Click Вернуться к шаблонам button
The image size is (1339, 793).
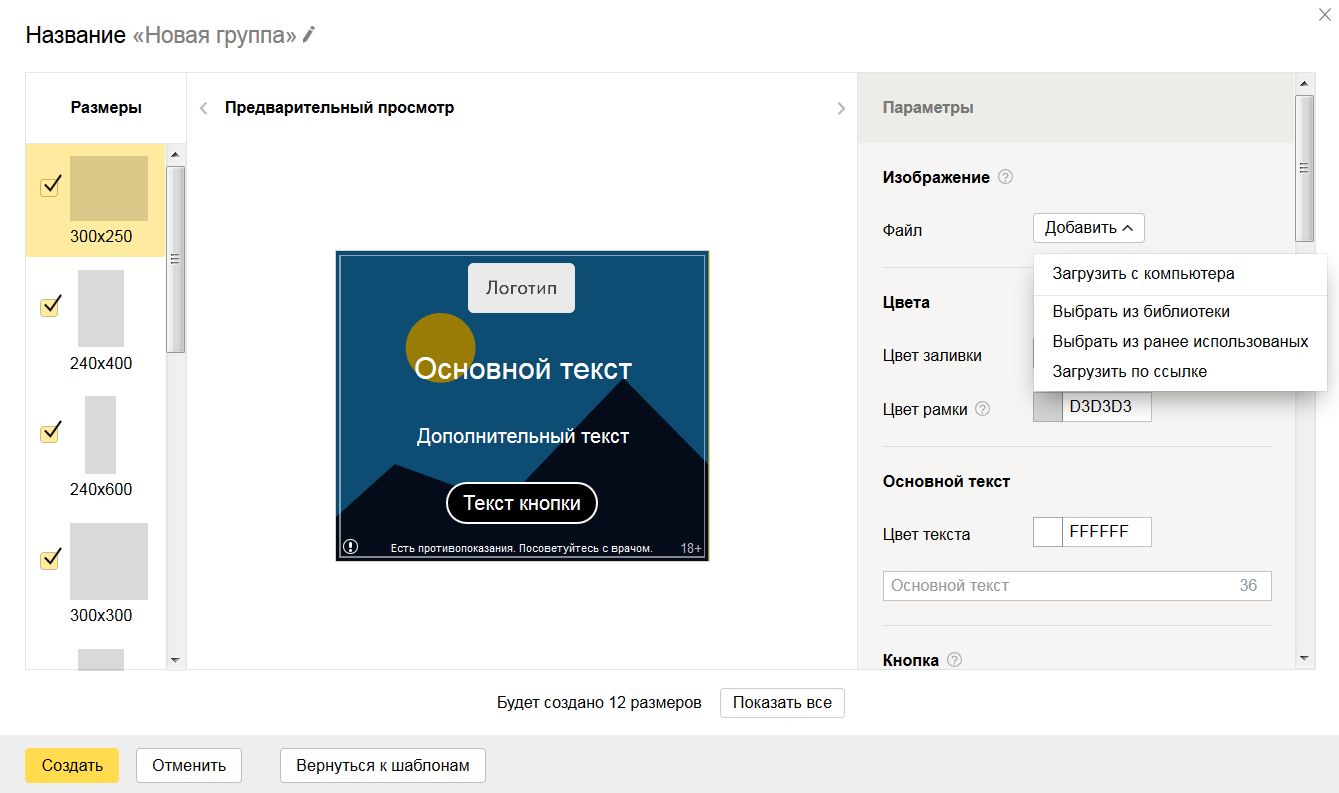382,766
